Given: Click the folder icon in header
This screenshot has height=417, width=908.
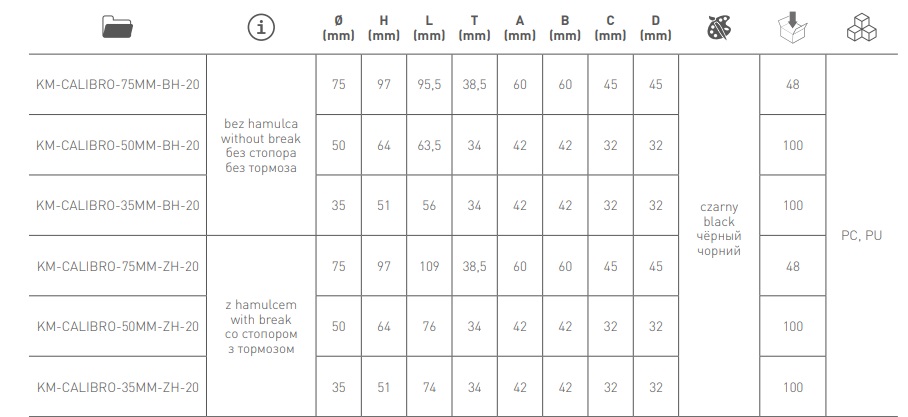Looking at the screenshot, I should pyautogui.click(x=117, y=27).
